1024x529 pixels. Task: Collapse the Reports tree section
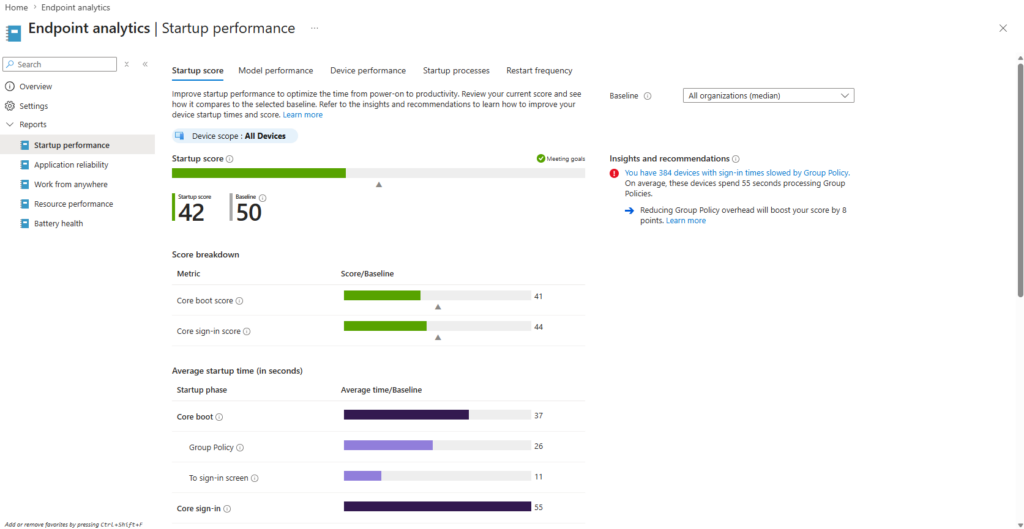coord(10,125)
